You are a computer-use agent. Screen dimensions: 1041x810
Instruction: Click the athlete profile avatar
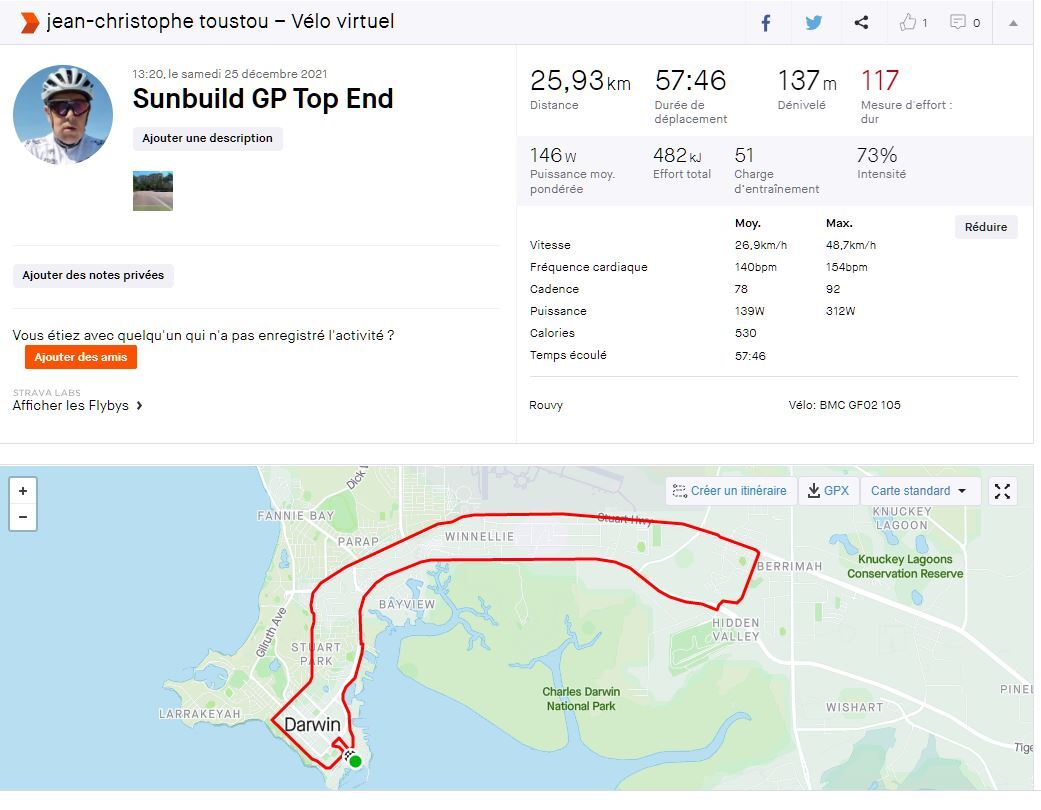[x=63, y=115]
